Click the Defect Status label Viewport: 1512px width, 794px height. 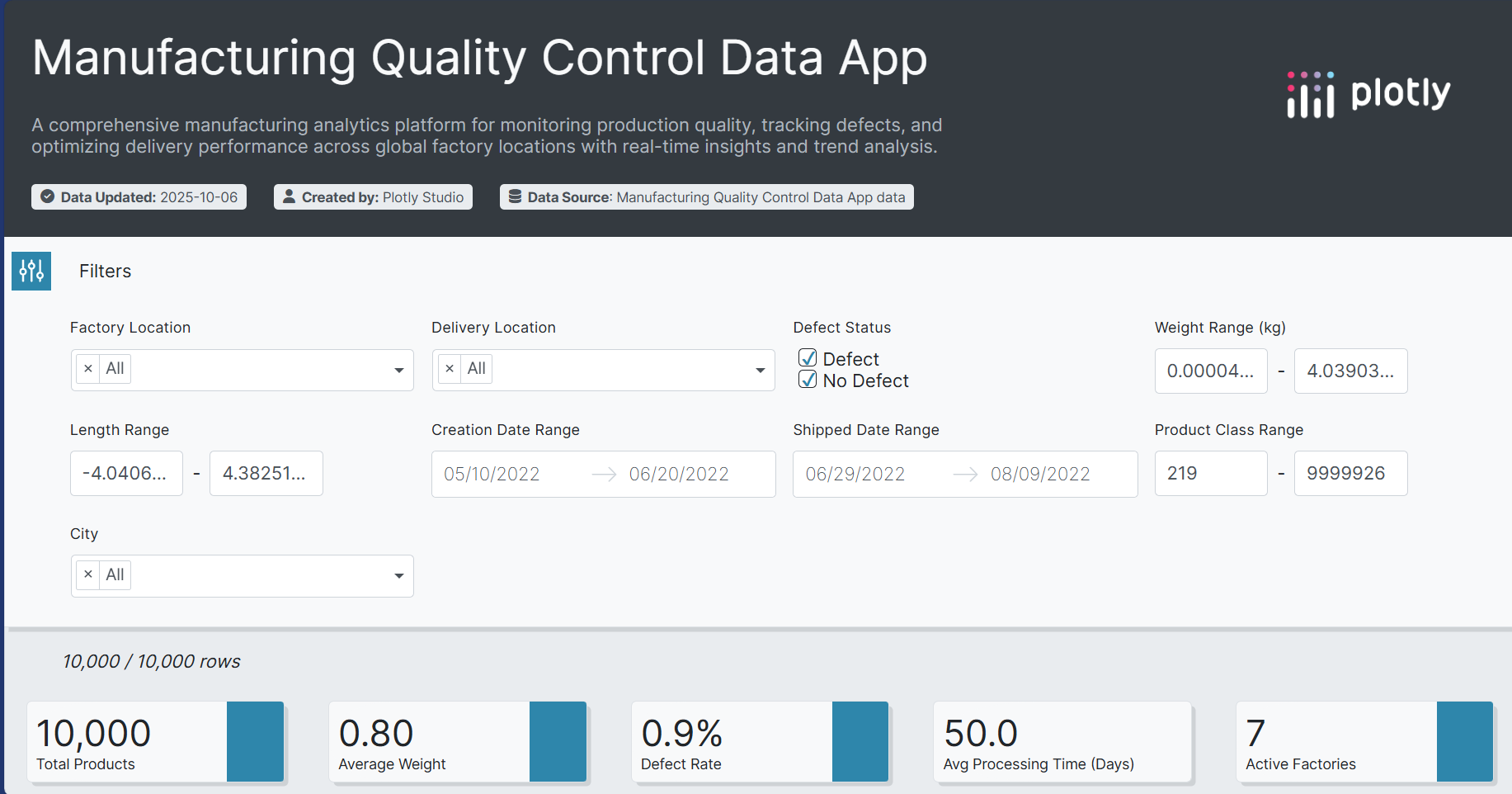842,328
